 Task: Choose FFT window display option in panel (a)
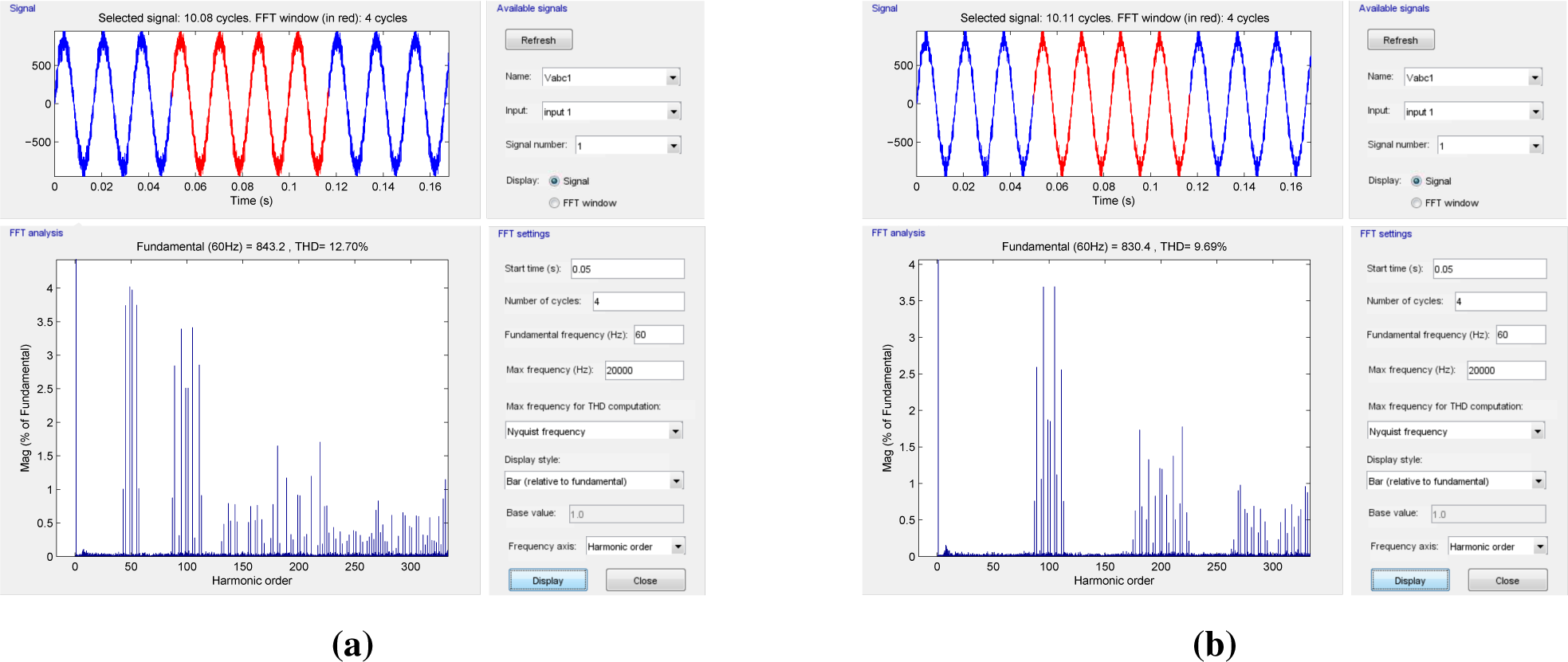554,203
